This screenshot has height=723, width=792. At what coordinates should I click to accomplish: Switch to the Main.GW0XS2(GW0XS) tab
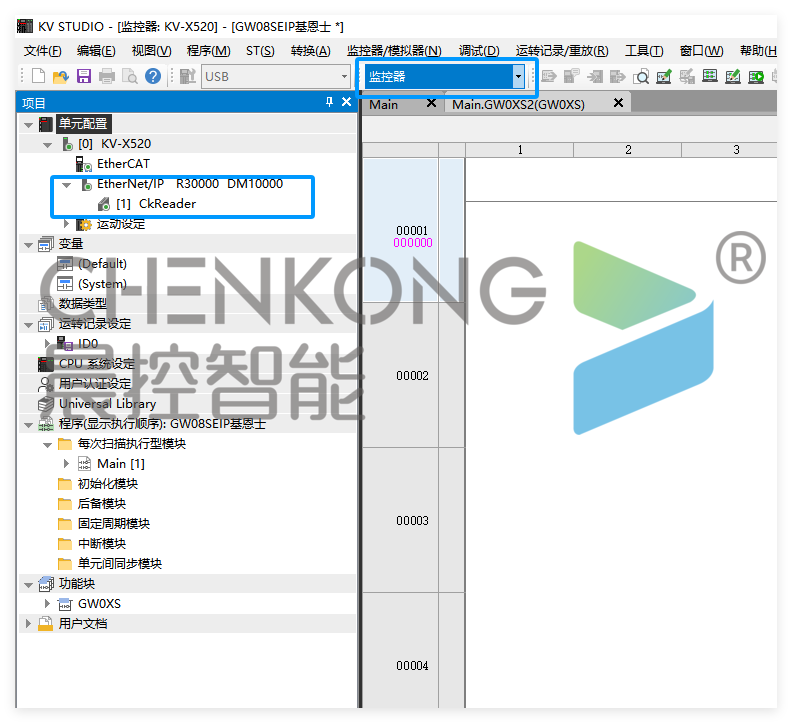[518, 105]
